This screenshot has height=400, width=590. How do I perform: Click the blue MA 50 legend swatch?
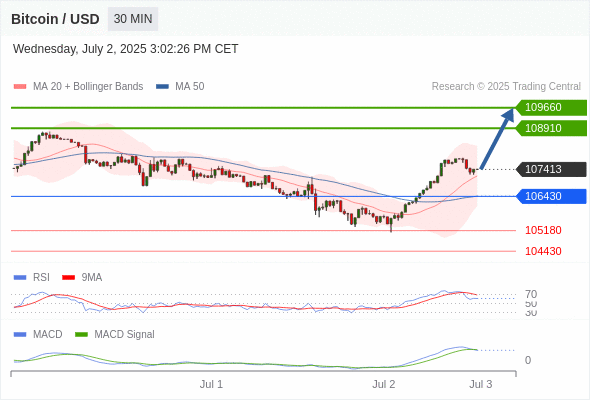pos(162,87)
